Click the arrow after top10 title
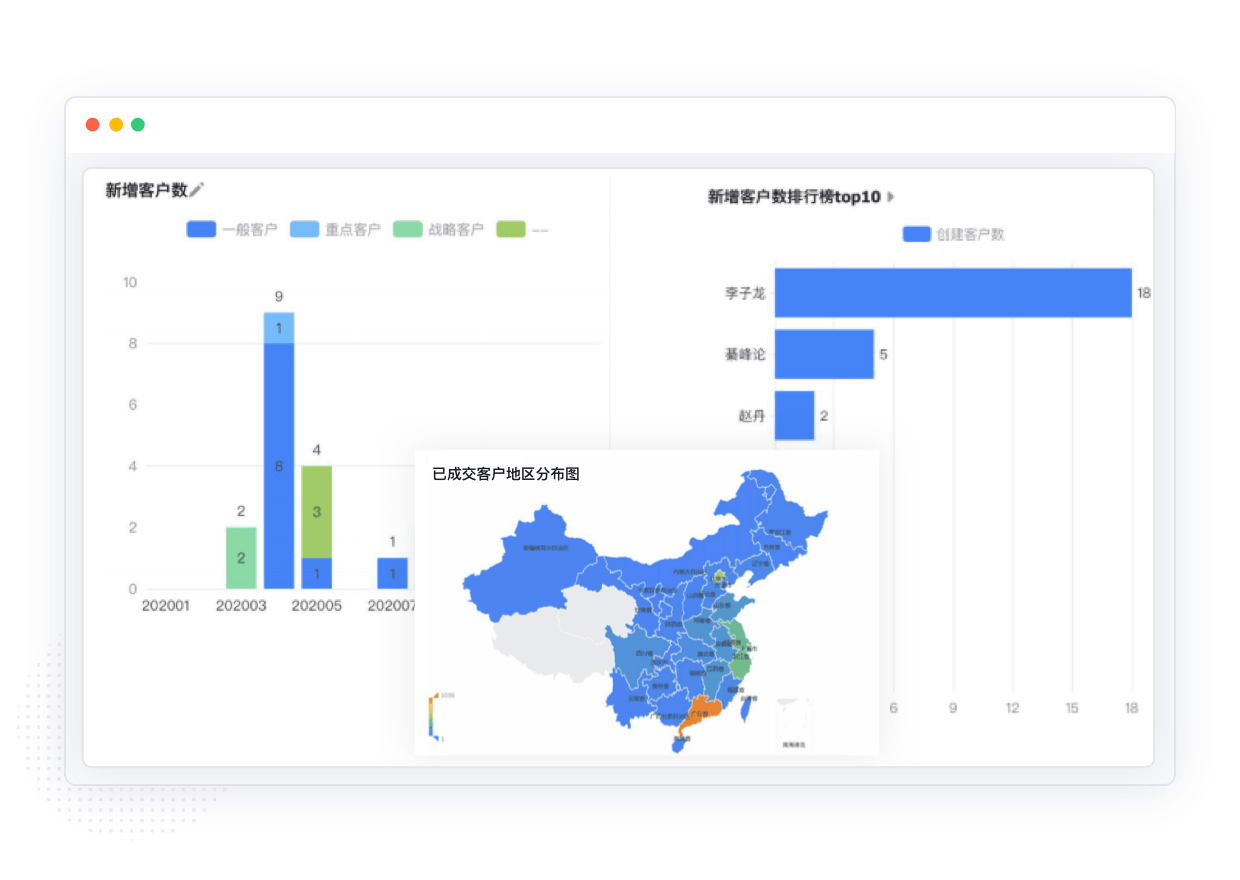 pos(889,197)
